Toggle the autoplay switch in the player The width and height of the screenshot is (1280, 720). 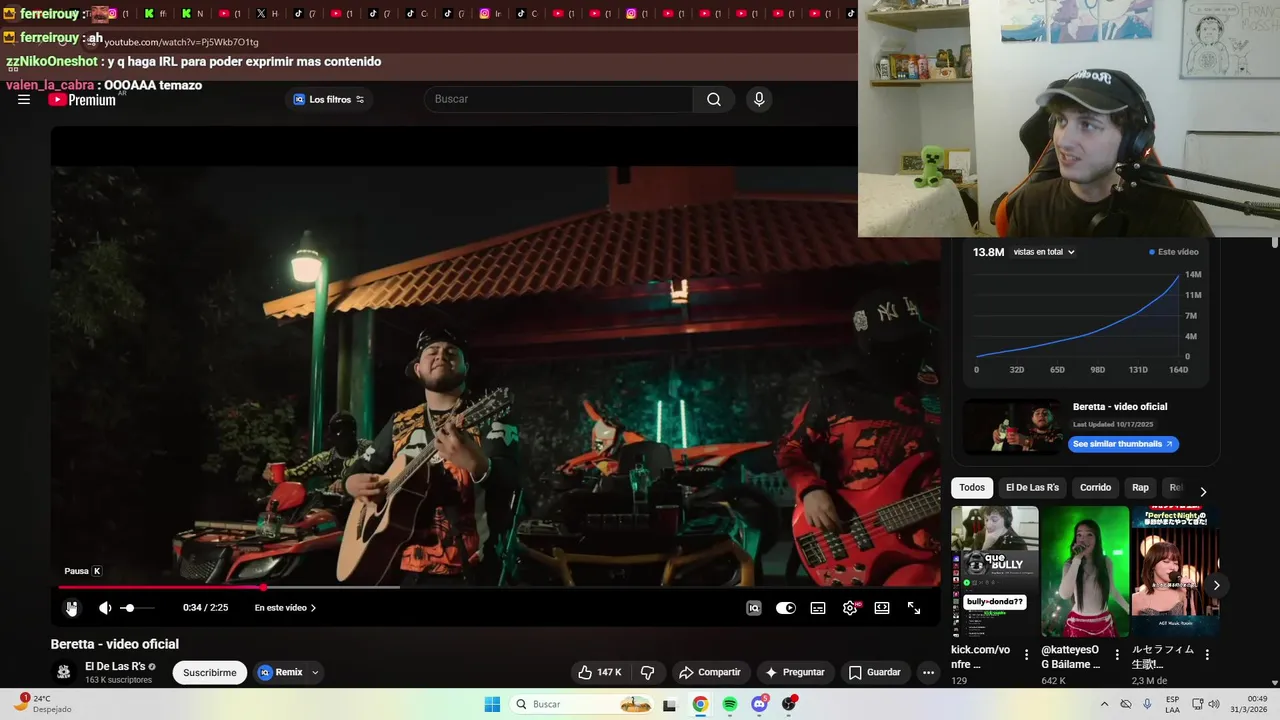pos(786,607)
